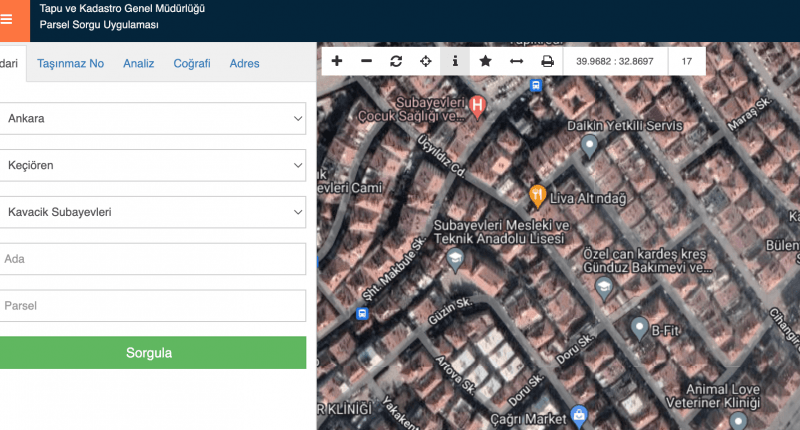Toggle the info query tool
Viewport: 800px width, 430px height.
coord(455,61)
